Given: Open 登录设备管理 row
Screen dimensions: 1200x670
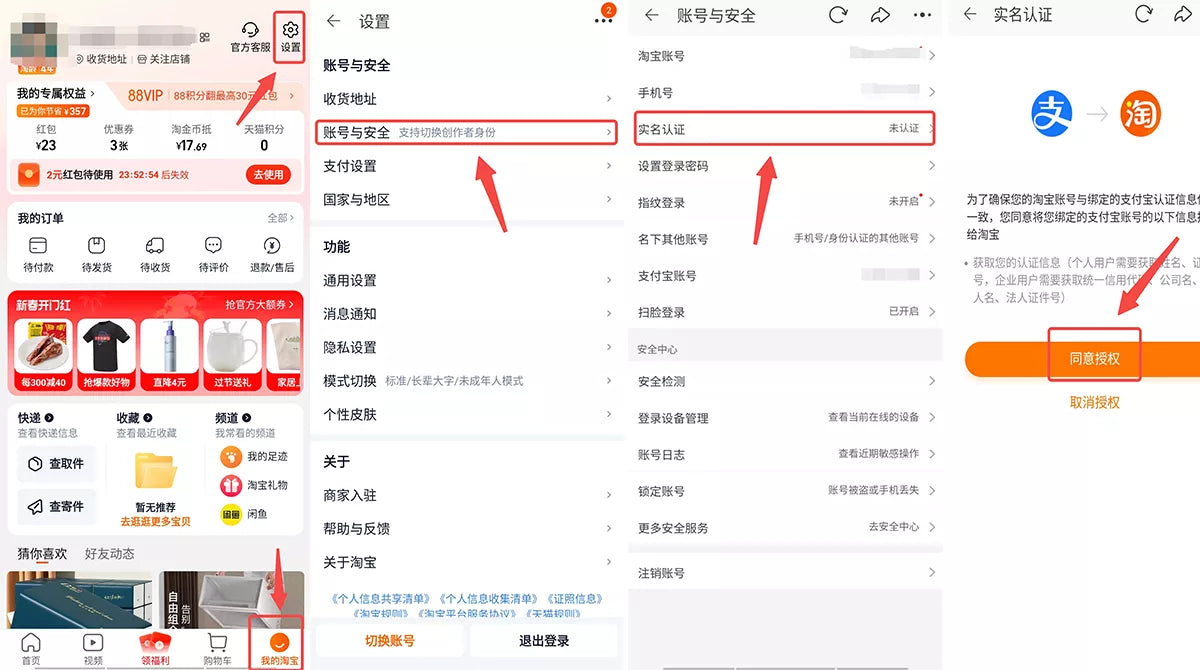Looking at the screenshot, I should 785,417.
